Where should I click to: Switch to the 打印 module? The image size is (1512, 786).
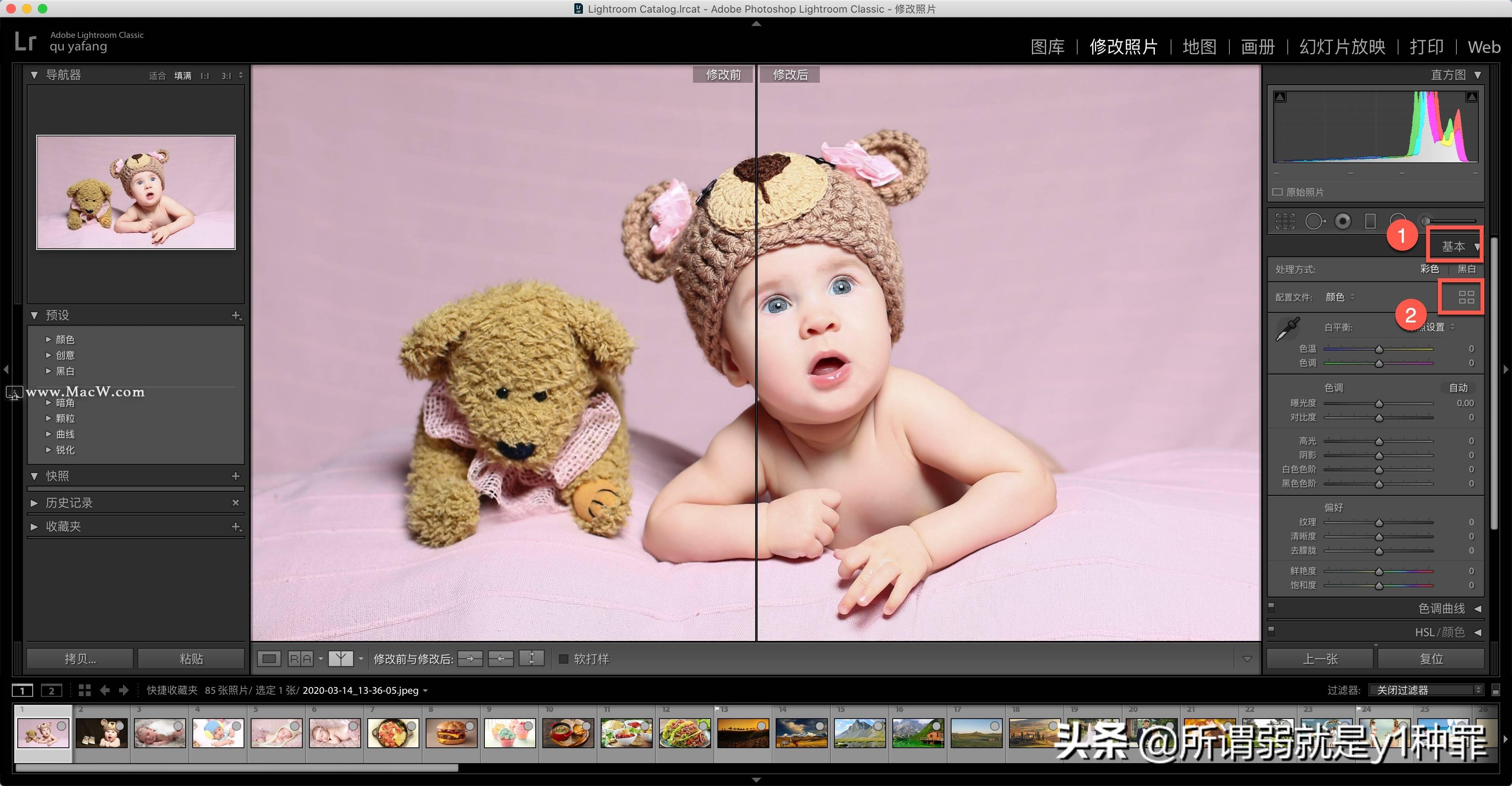point(1427,47)
